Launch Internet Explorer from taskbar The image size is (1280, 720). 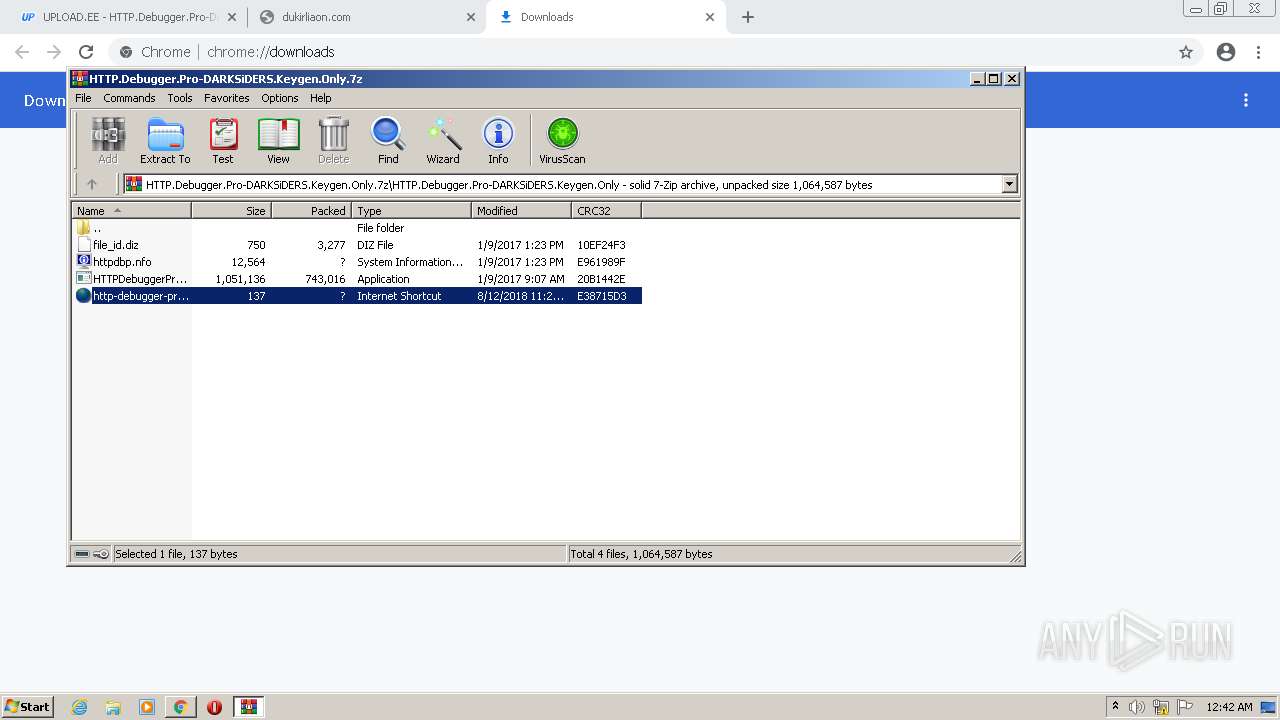[x=80, y=707]
